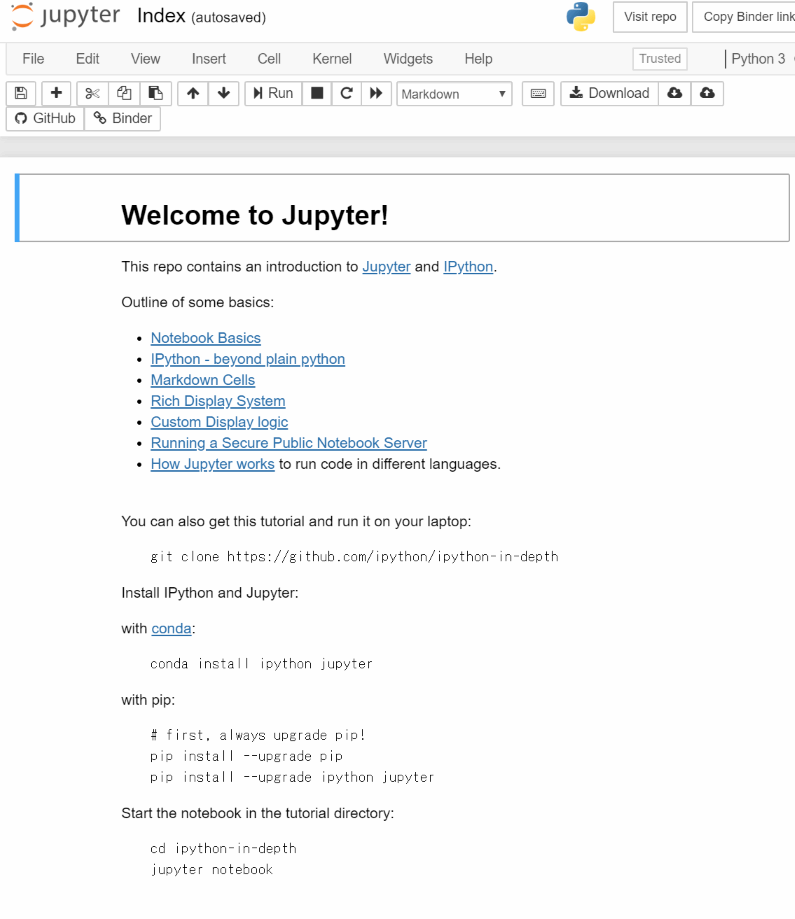Cut selected cells with scissors icon
Viewport: 795px width, 919px height.
pyautogui.click(x=92, y=93)
